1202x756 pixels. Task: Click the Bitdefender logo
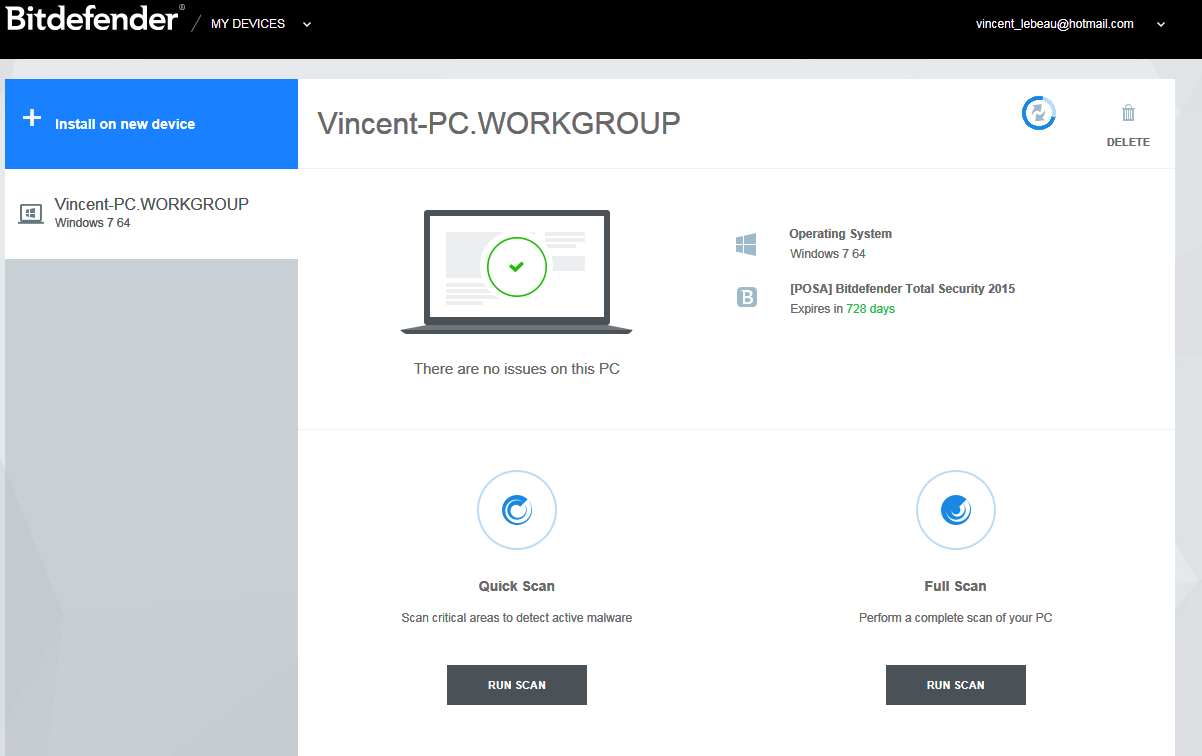[x=95, y=18]
